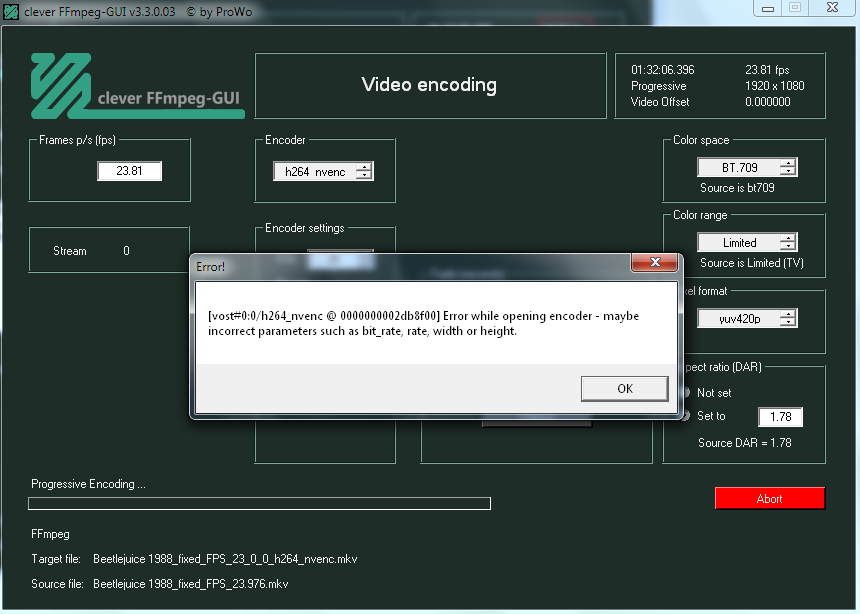
Task: Click the application icon in title bar
Action: (x=11, y=12)
